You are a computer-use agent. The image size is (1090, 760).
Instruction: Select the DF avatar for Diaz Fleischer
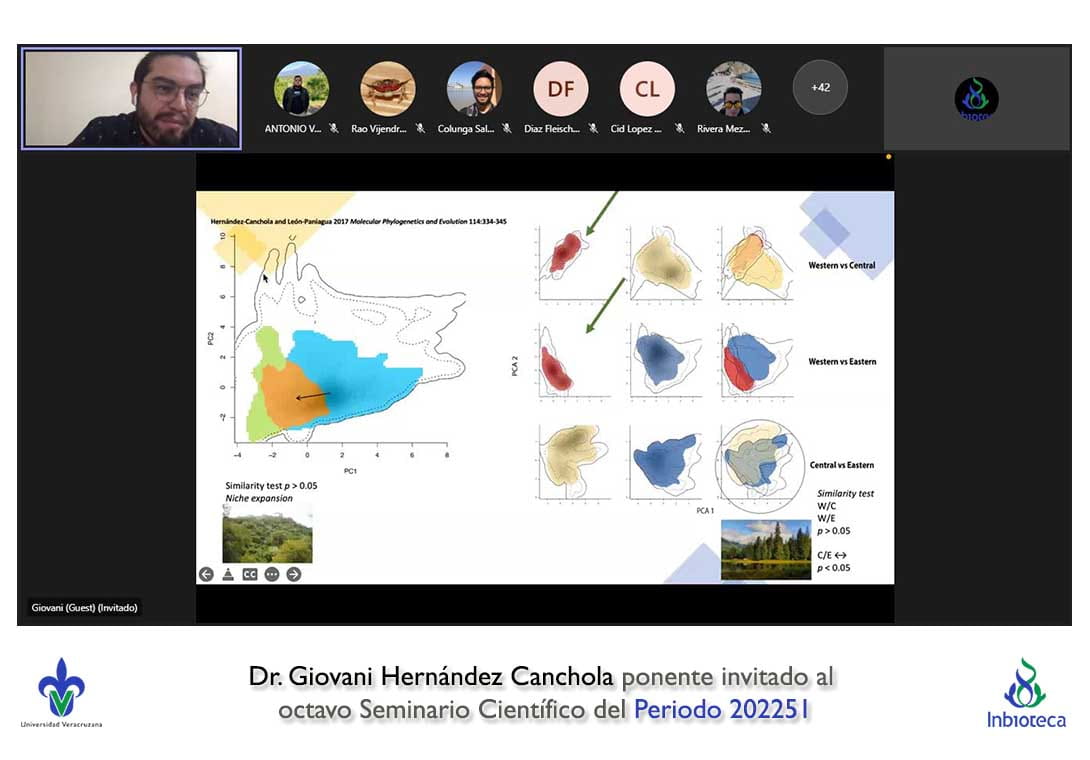coord(561,89)
